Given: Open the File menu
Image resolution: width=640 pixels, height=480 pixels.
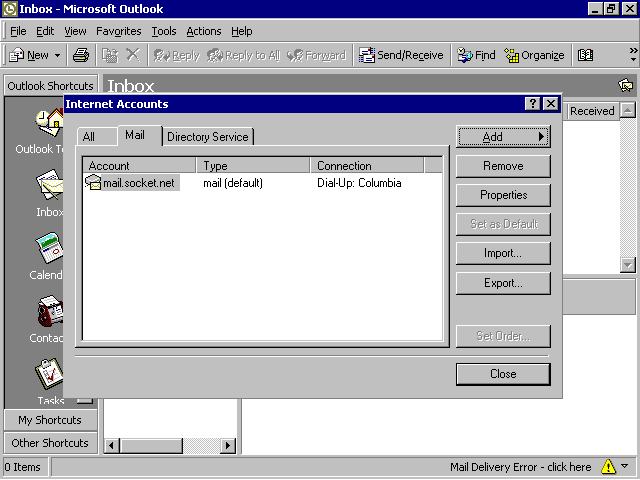Looking at the screenshot, I should point(18,31).
